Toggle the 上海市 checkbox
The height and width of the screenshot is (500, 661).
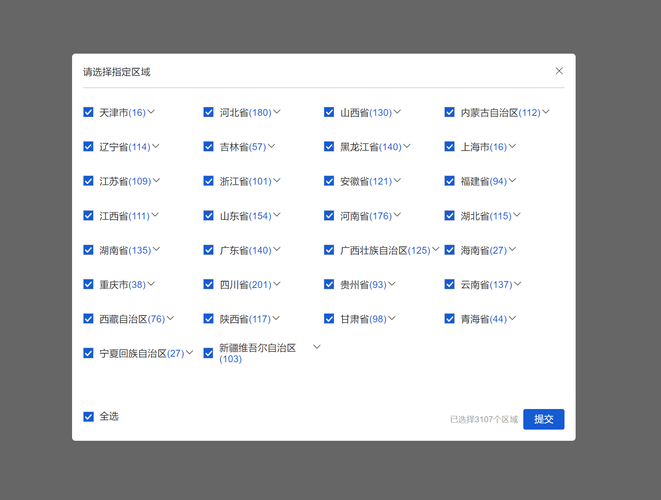[x=450, y=147]
